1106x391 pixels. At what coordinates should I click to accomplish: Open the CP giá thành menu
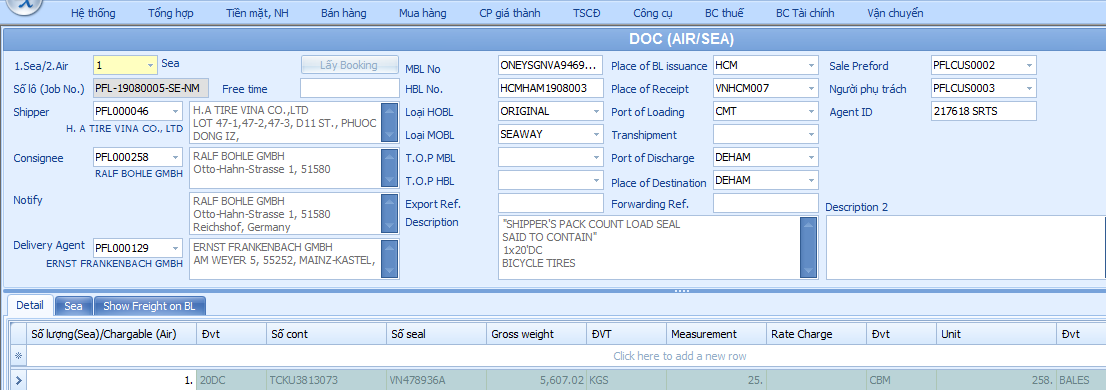click(x=510, y=13)
